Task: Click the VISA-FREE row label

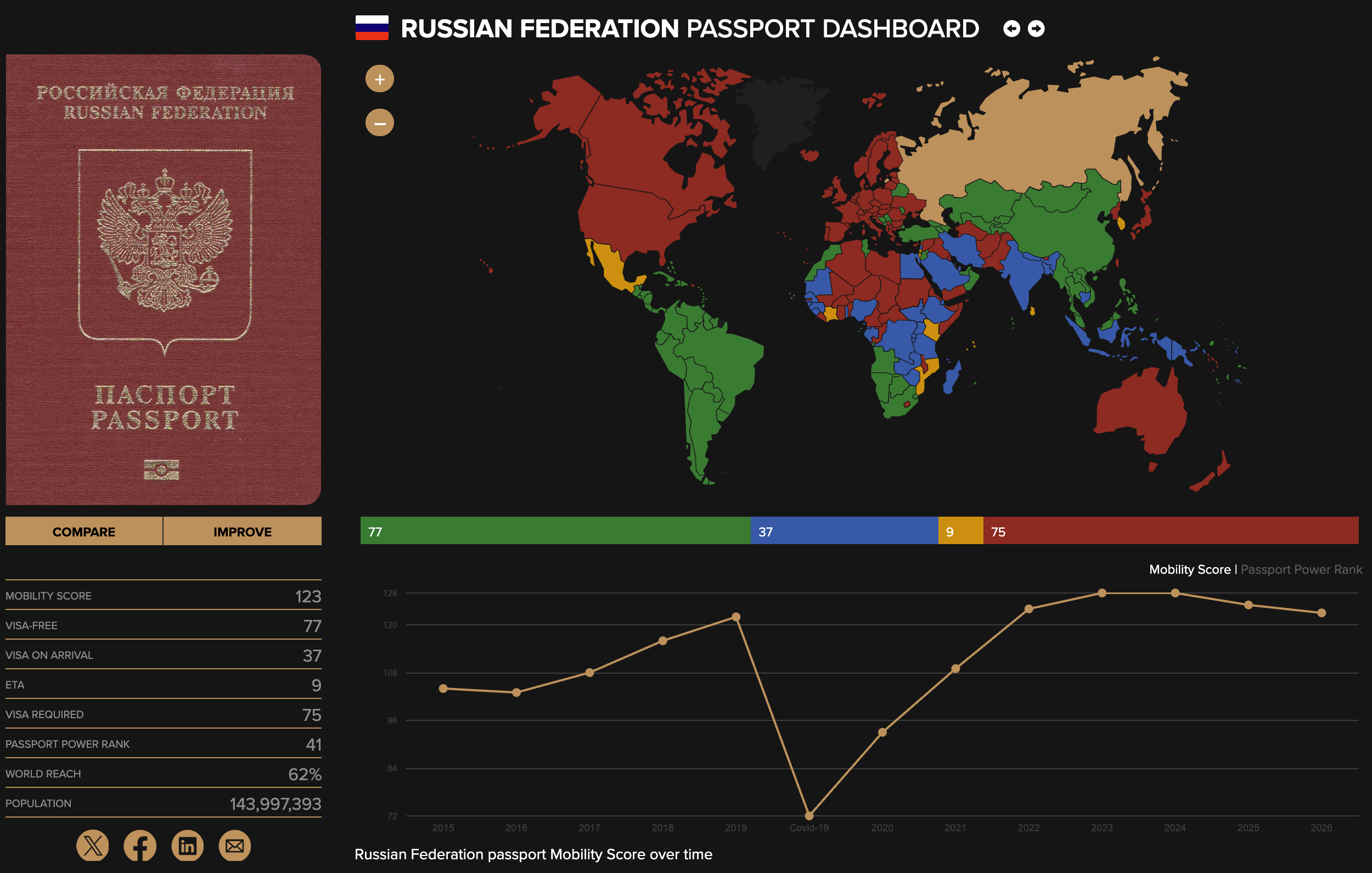Action: click(x=31, y=625)
